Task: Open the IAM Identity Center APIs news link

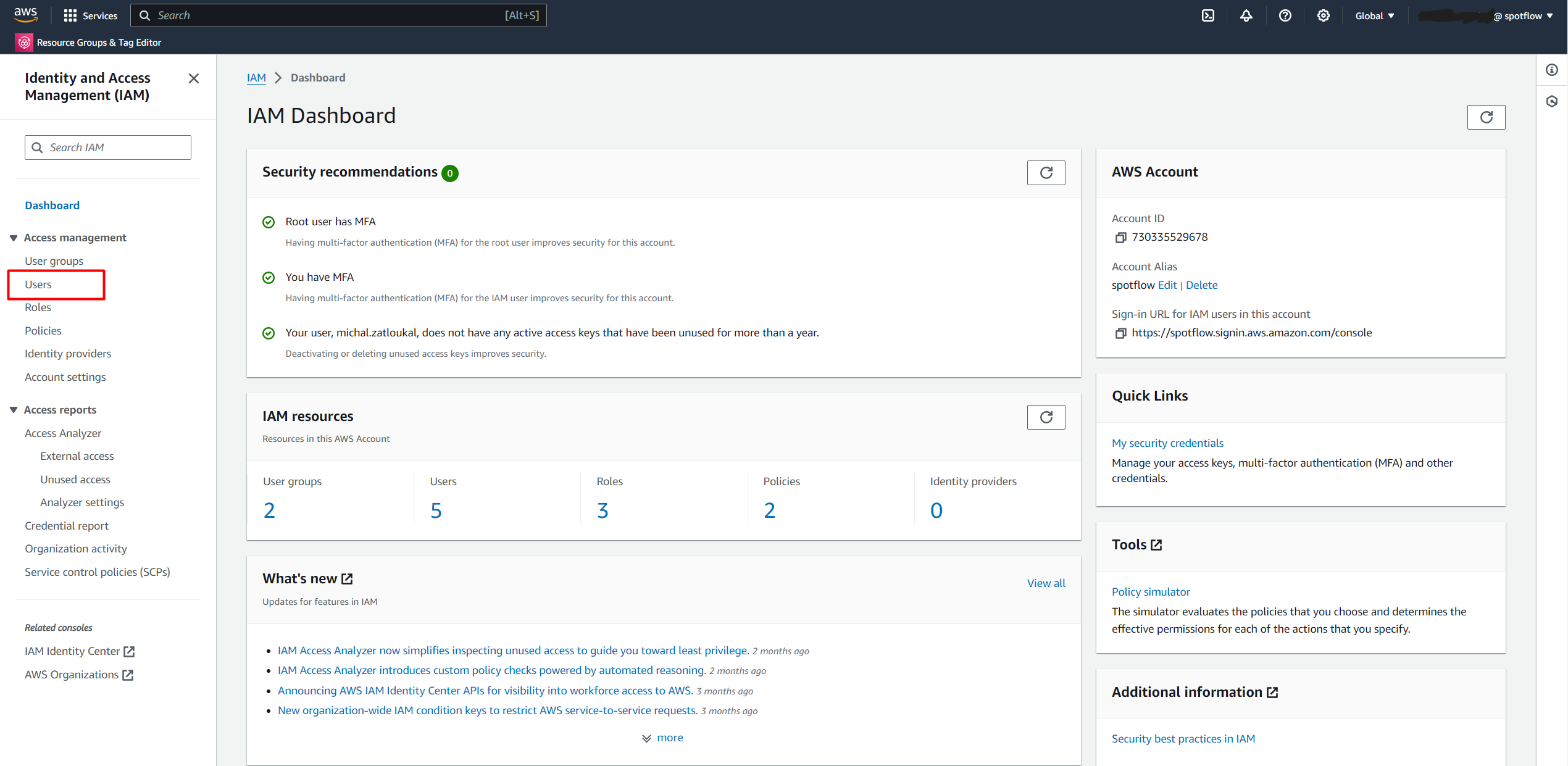Action: coord(485,691)
